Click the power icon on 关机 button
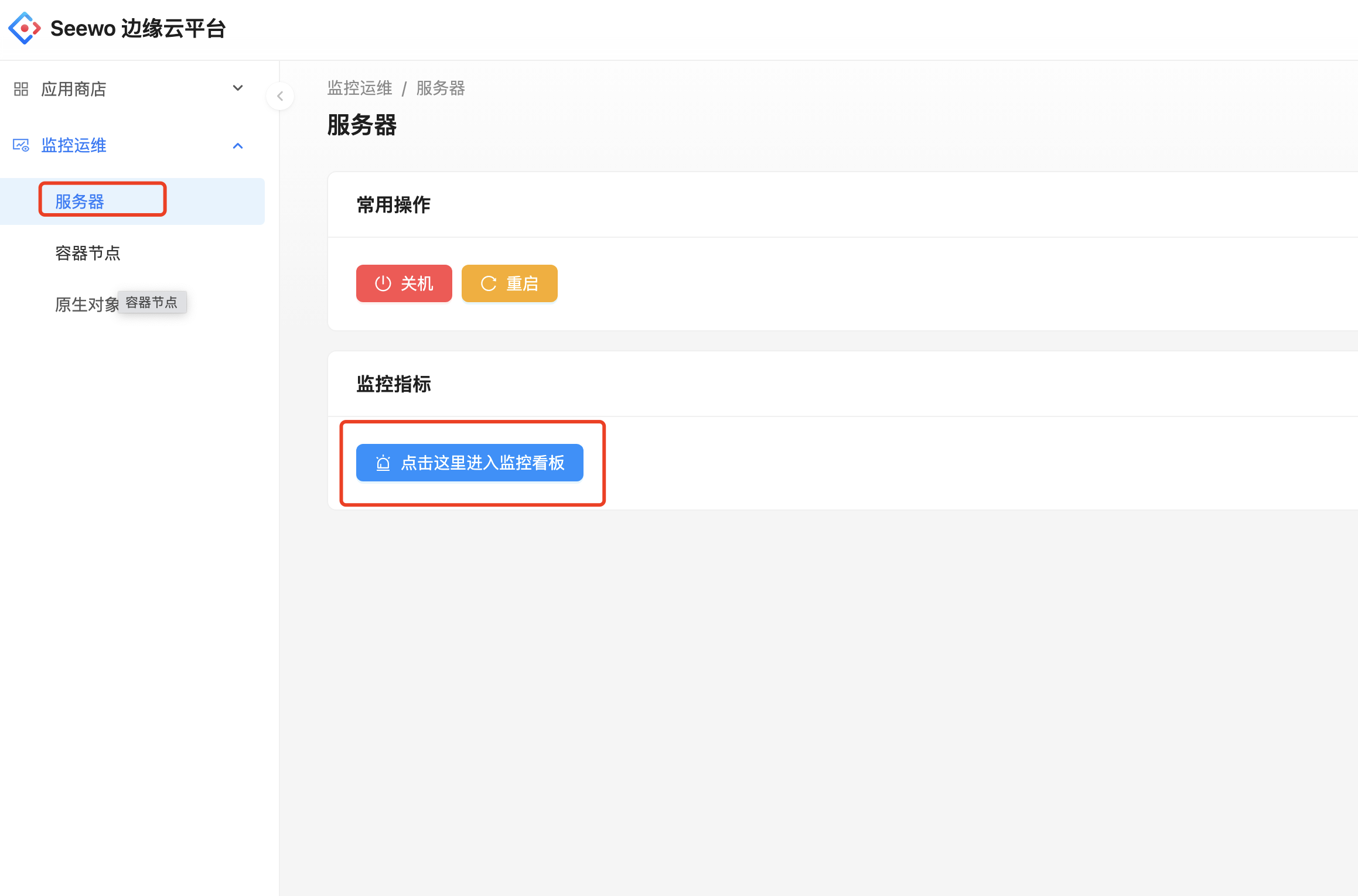1358x896 pixels. [x=383, y=283]
